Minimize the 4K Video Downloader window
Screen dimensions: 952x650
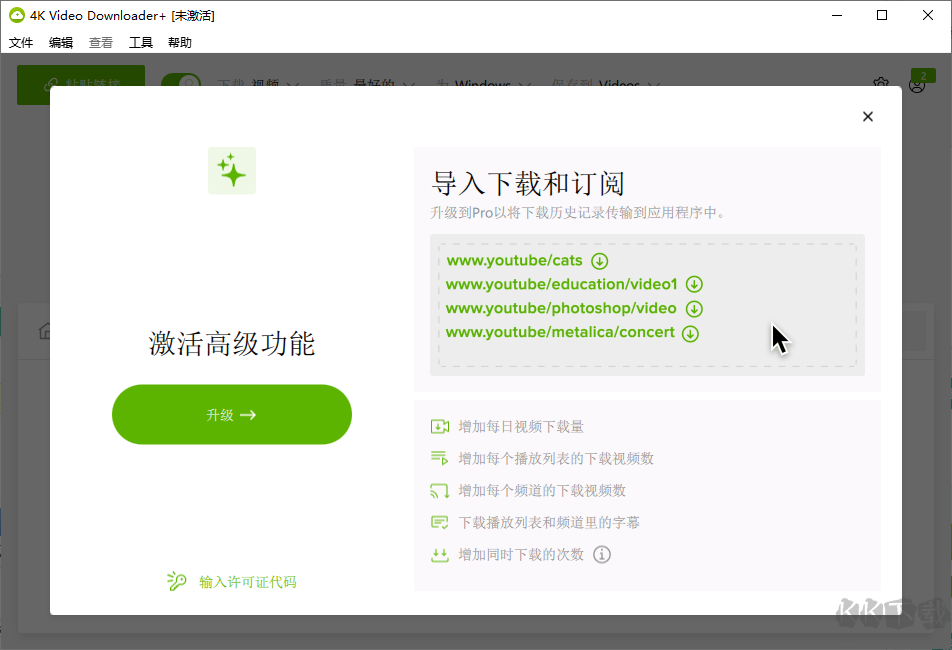tap(837, 15)
